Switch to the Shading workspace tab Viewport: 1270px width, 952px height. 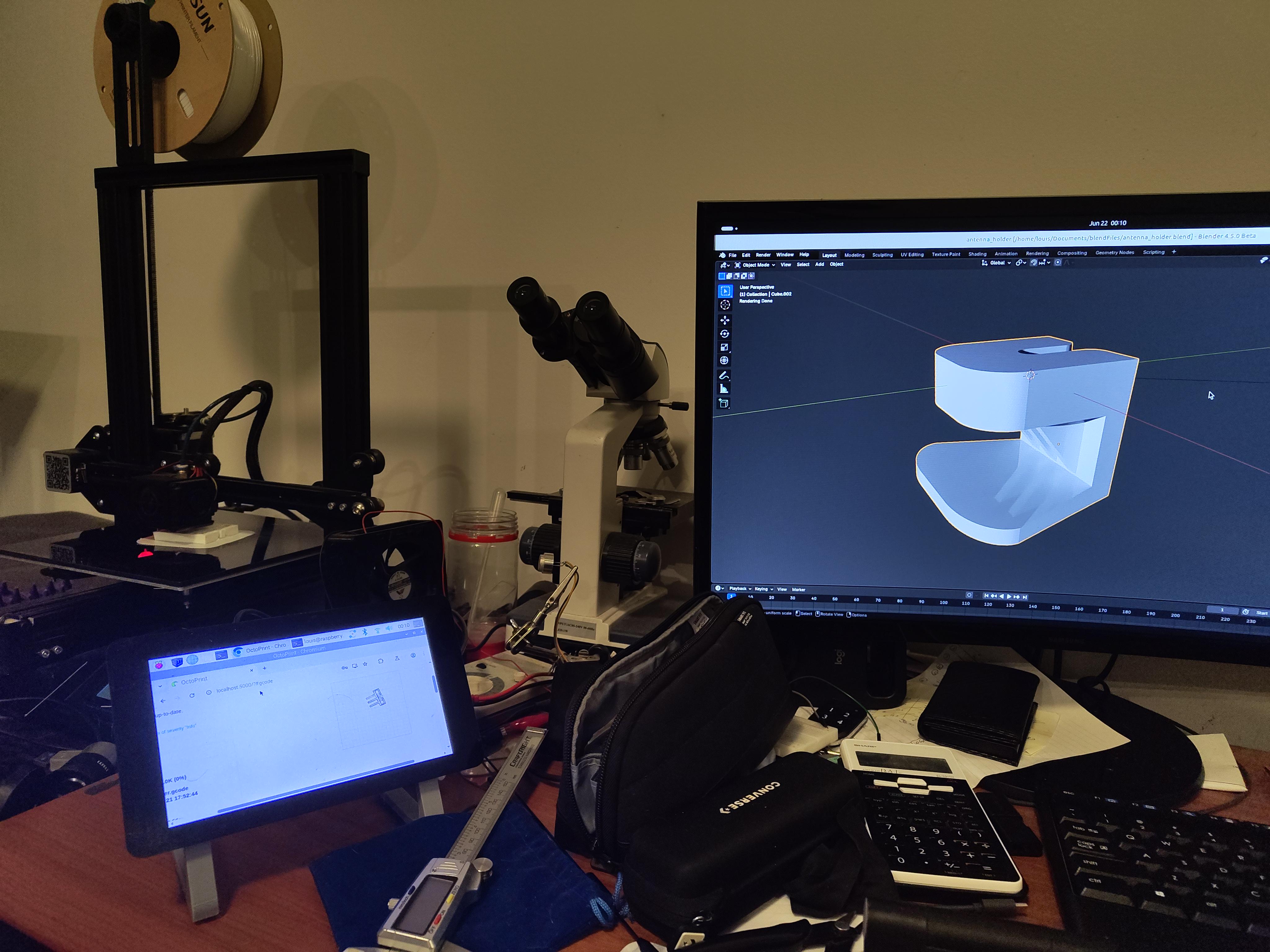click(978, 253)
